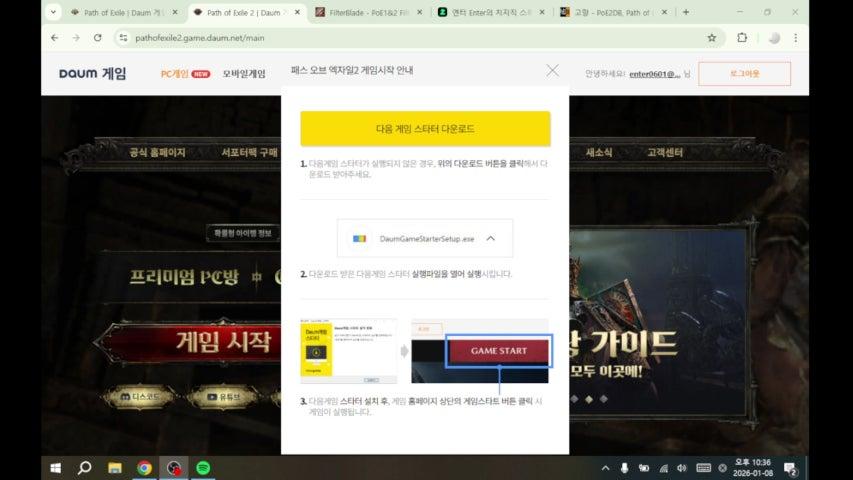
Task: Click the 확률형 아이템 정보 button
Action: [243, 233]
